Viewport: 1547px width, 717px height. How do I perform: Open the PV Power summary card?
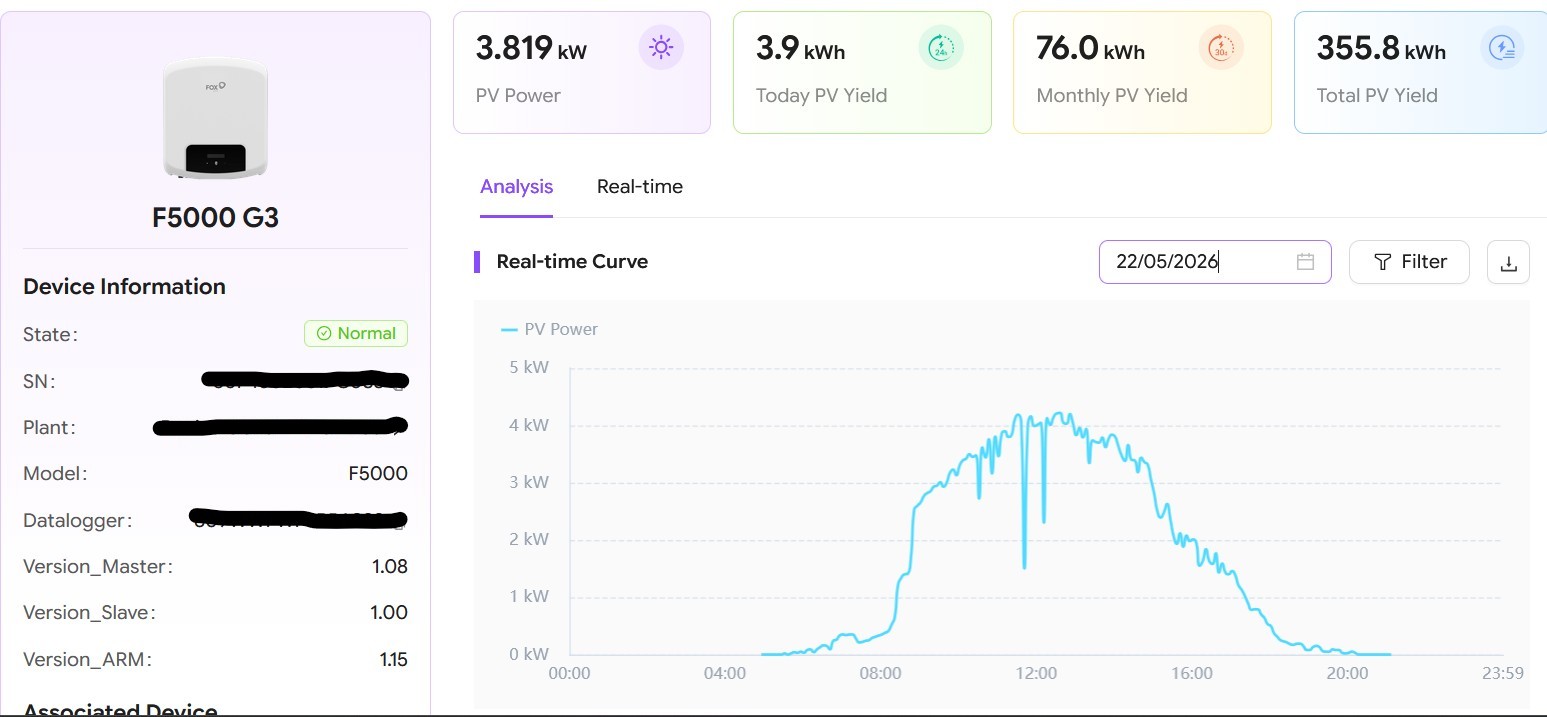click(x=582, y=72)
